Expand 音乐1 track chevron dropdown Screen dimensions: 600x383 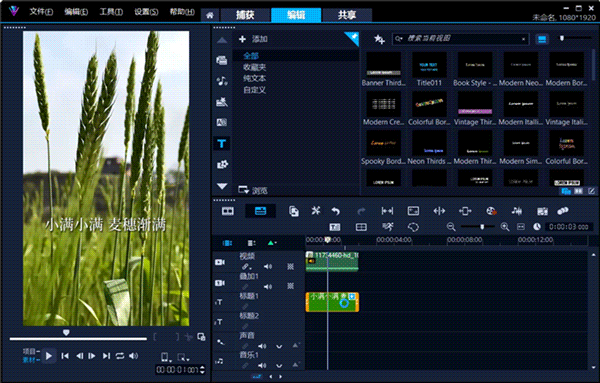pyautogui.click(x=279, y=366)
